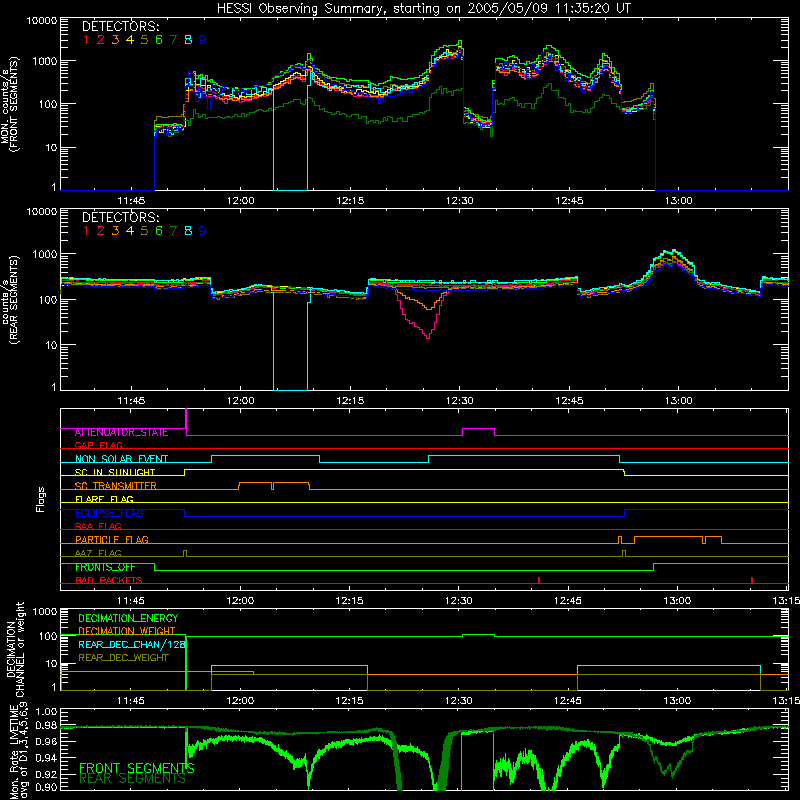Click '12:30' tick under front segments plot
Image resolution: width=800 pixels, height=800 pixels.
pos(460,201)
